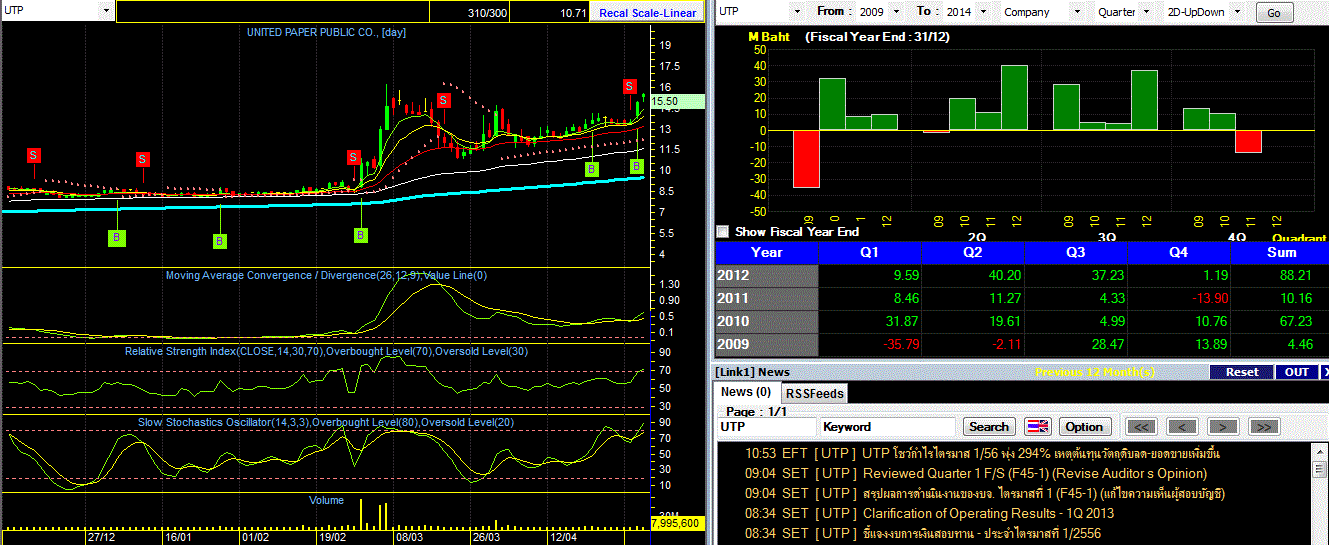Viewport: 1329px width, 545px height.
Task: Select the 2009 year row header
Action: [767, 344]
